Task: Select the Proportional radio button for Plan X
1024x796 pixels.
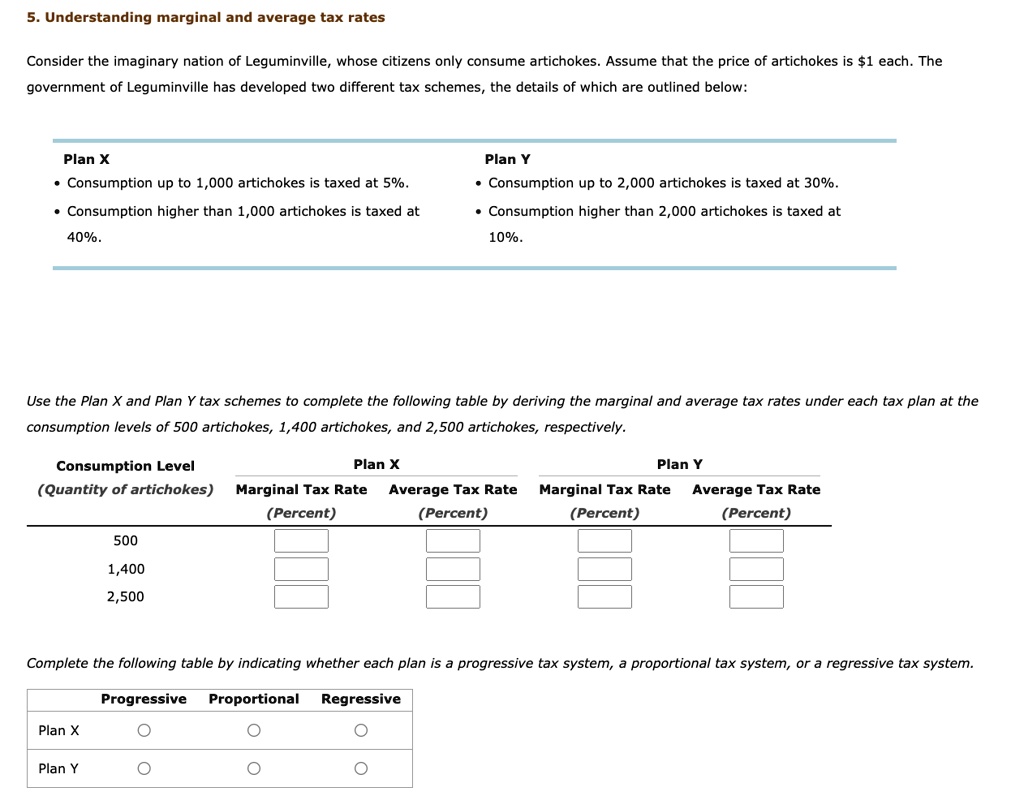Action: (253, 730)
